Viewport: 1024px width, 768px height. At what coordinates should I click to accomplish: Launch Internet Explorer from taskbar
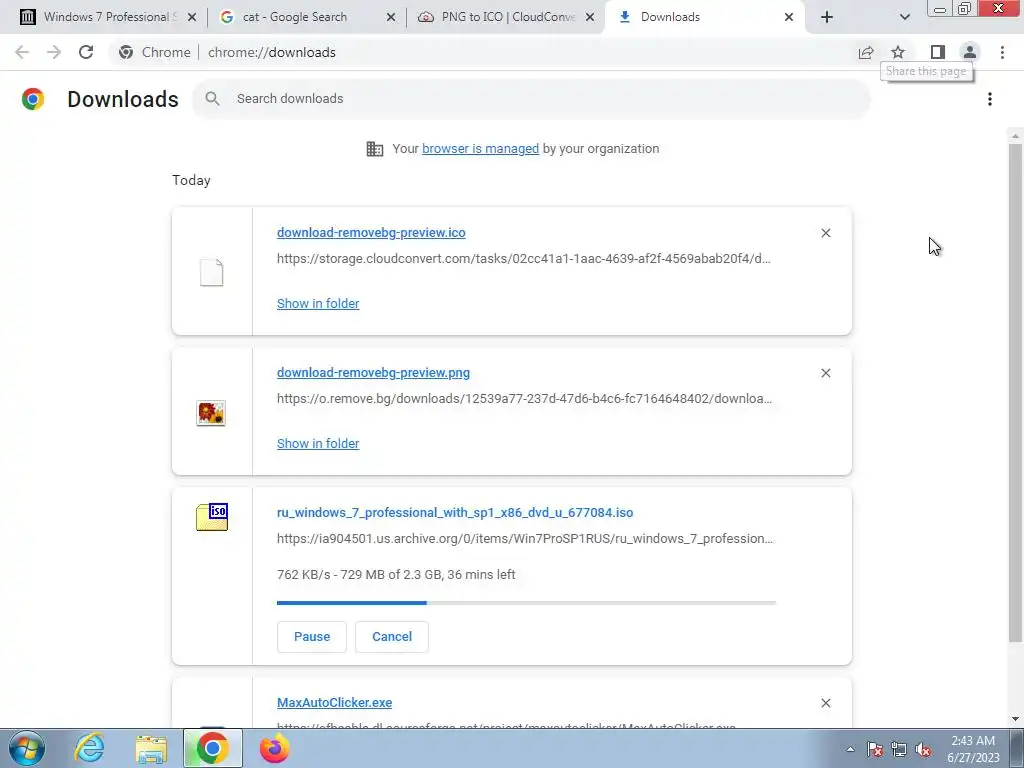pyautogui.click(x=89, y=748)
